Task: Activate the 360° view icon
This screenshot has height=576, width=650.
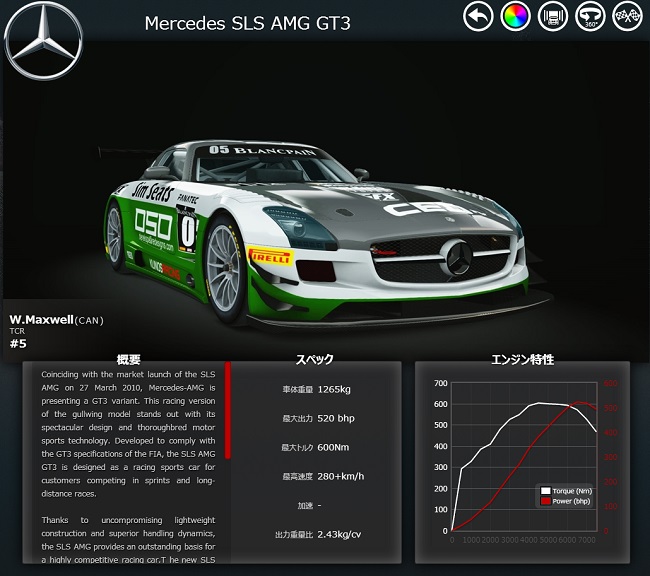Action: pos(590,17)
